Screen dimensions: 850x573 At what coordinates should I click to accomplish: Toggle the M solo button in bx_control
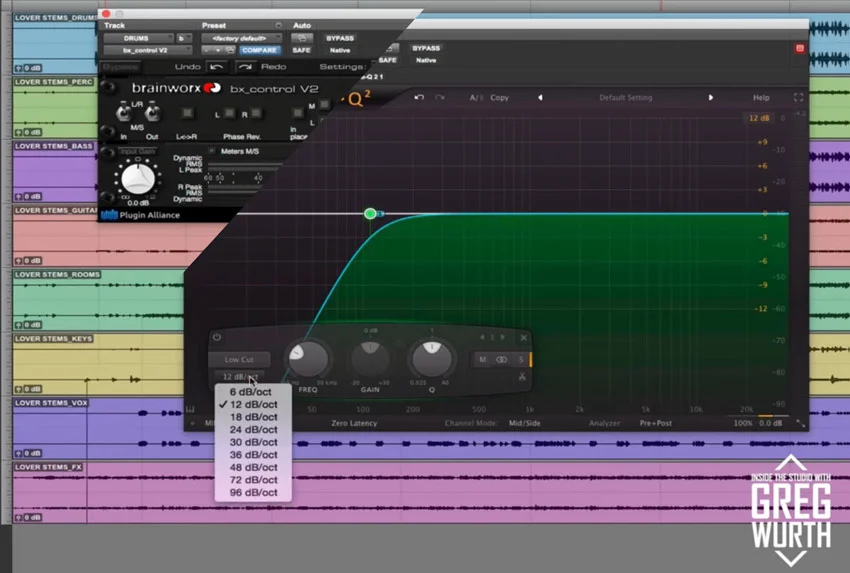[x=324, y=104]
